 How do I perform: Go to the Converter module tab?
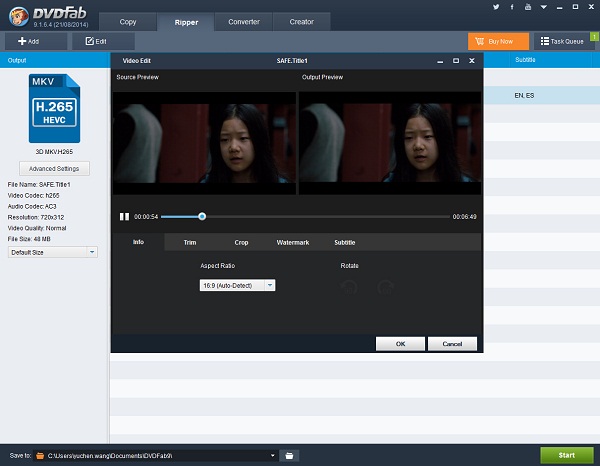pyautogui.click(x=243, y=21)
